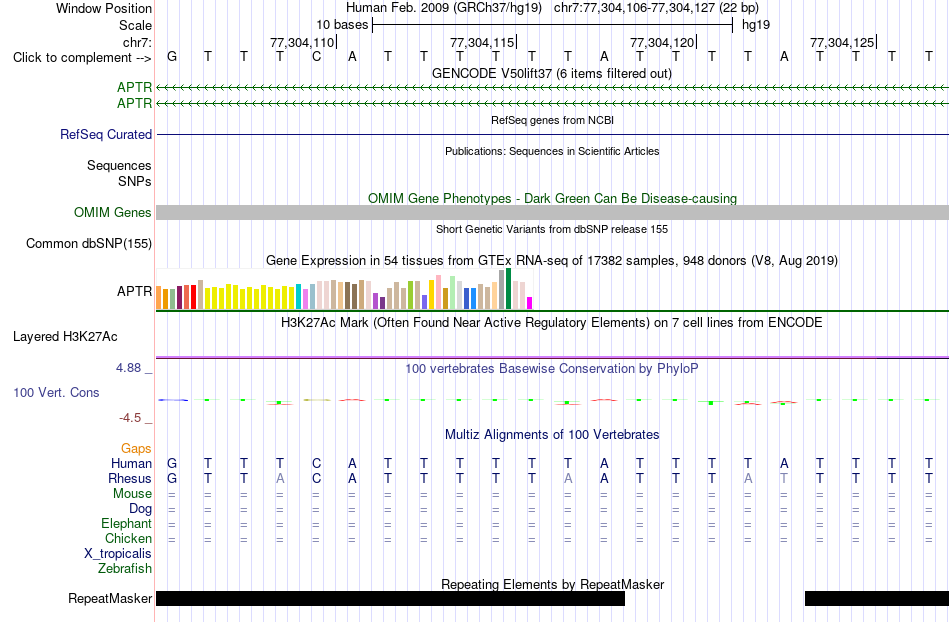Click the APTR label beside the GTEx bars
The width and height of the screenshot is (950, 622).
(134, 291)
